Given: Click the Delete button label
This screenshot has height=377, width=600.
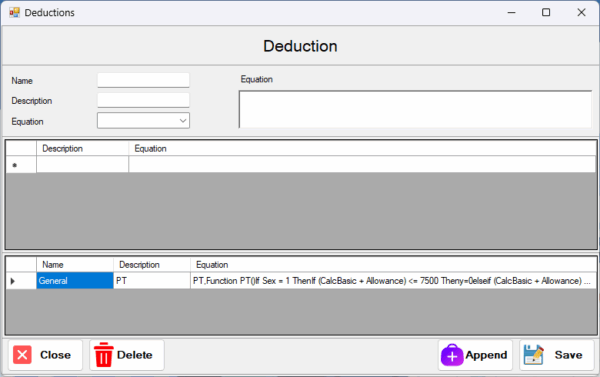Looking at the screenshot, I should (x=135, y=355).
